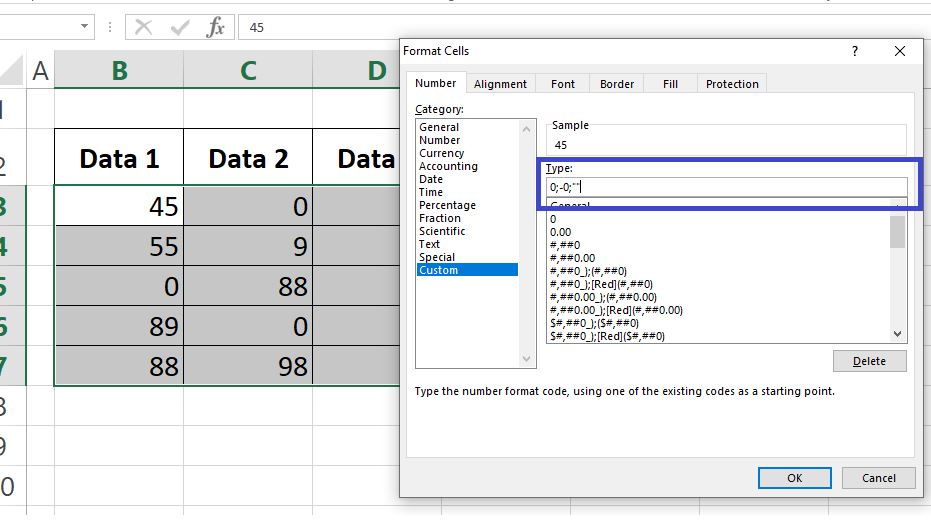
Task: Choose format #,##0_);(#,##0)
Action: tap(588, 271)
